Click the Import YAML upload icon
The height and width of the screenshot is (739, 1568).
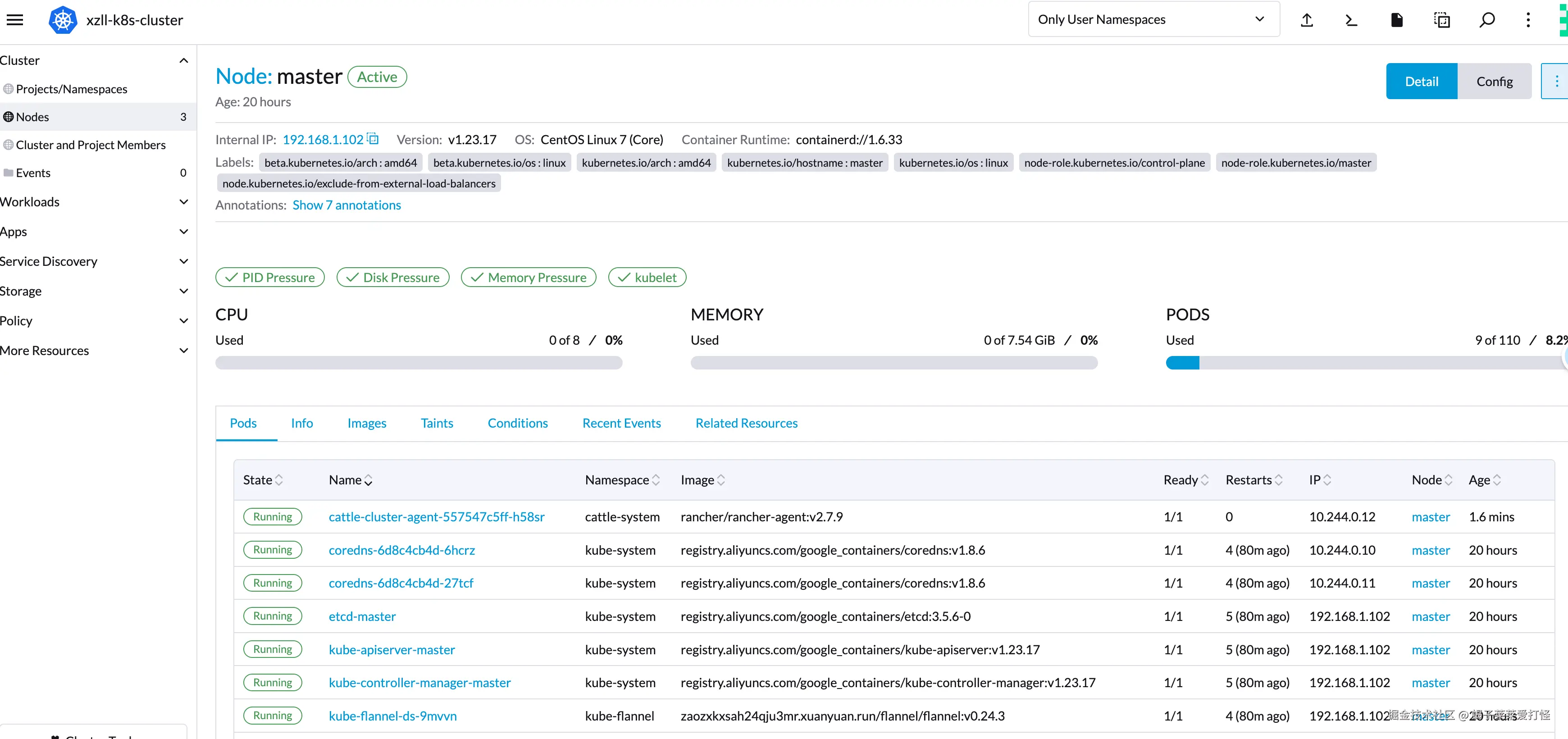coord(1306,20)
